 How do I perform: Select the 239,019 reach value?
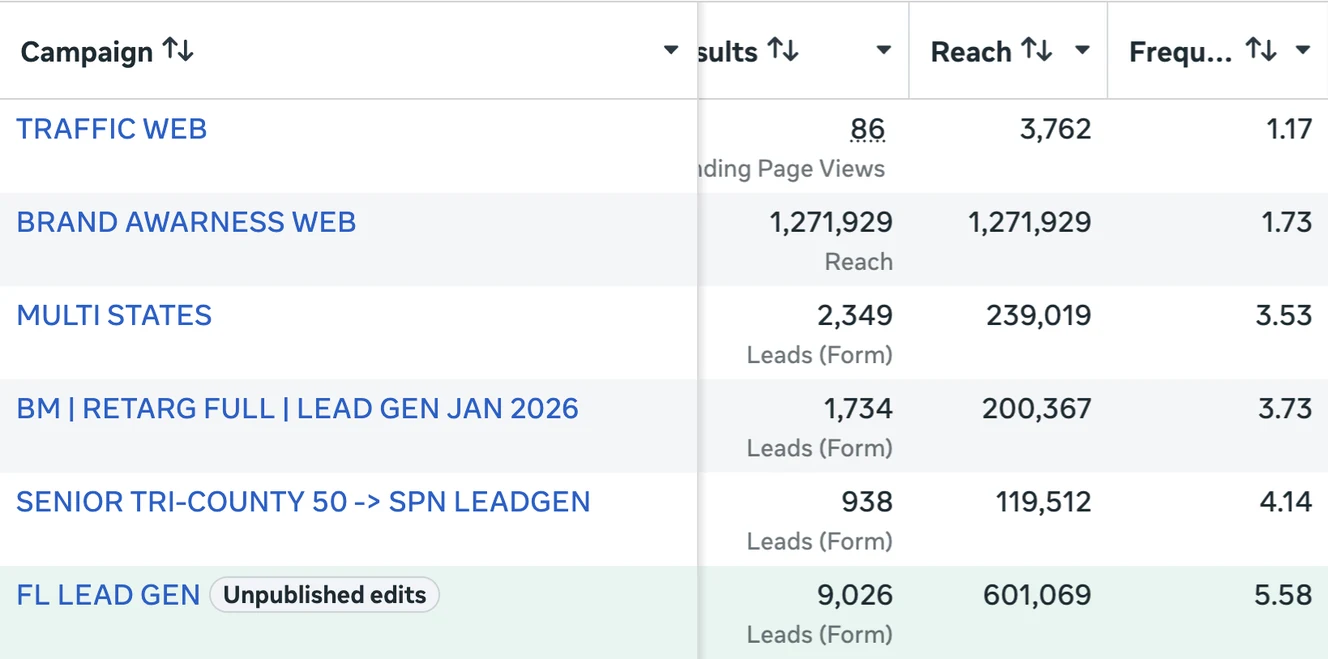tap(1039, 315)
